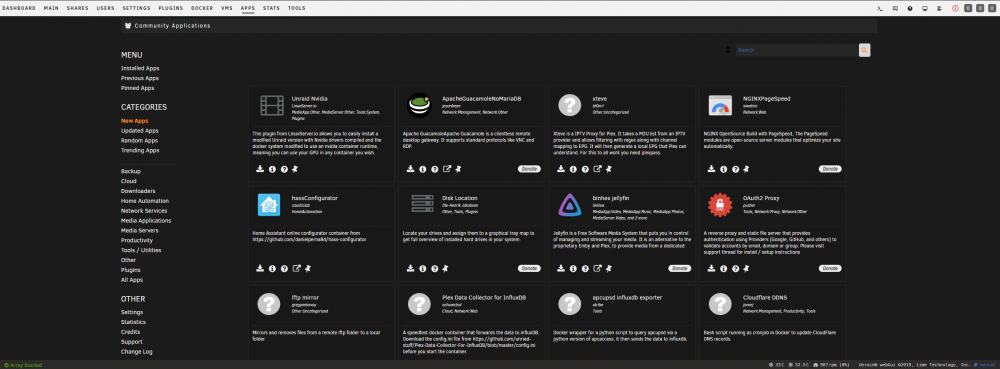Click 'Plex Data Collector for InfluxDB' title

pos(484,298)
